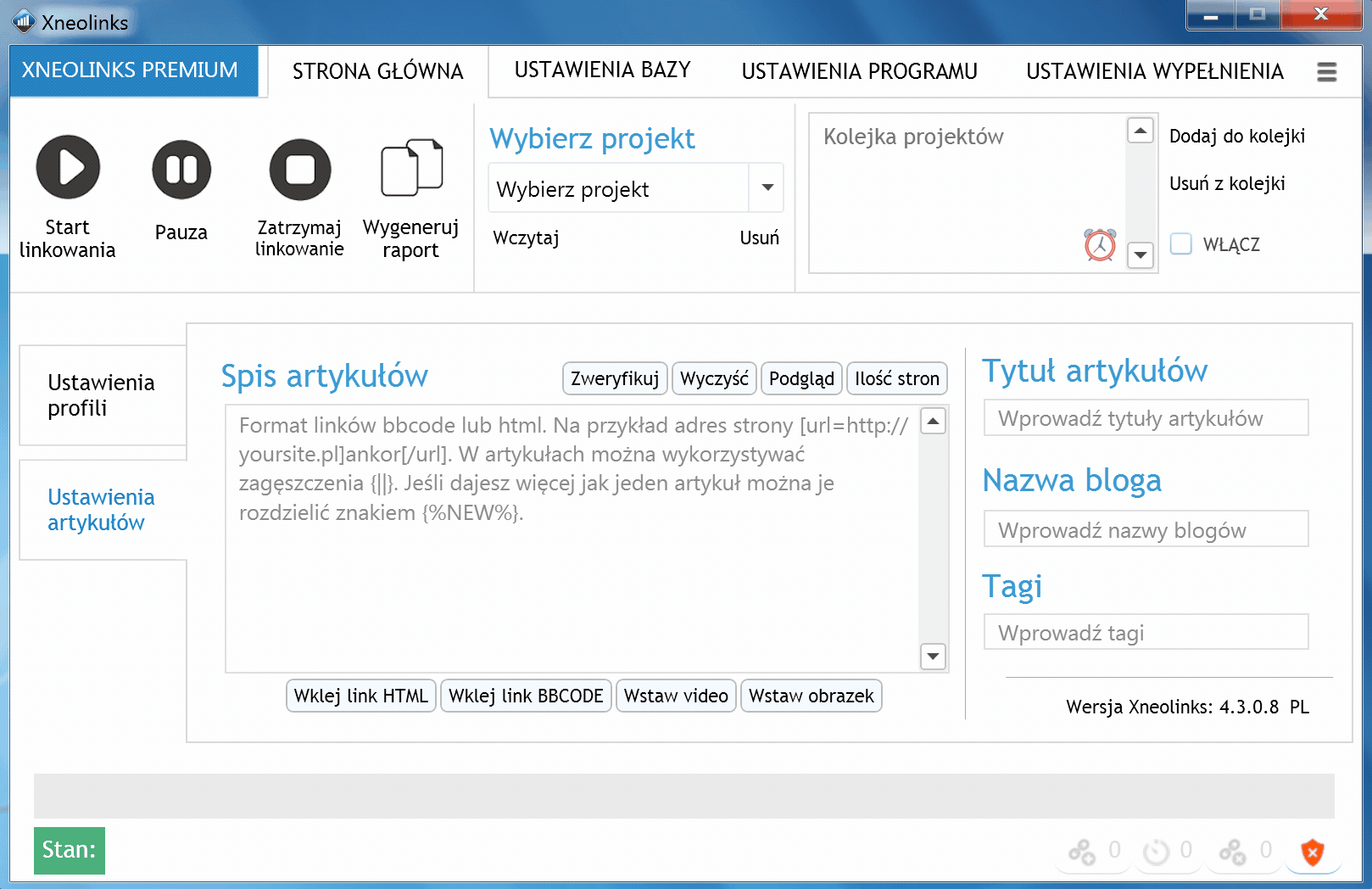Switch to STRONA GŁÓWNA tab
Screen dimensions: 1372x889
pos(378,71)
